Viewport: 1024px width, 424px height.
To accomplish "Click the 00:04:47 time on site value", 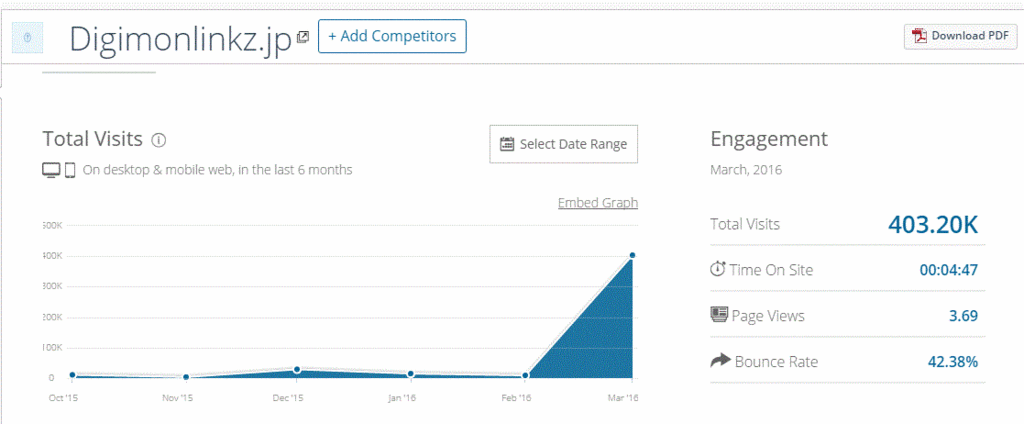I will (949, 270).
